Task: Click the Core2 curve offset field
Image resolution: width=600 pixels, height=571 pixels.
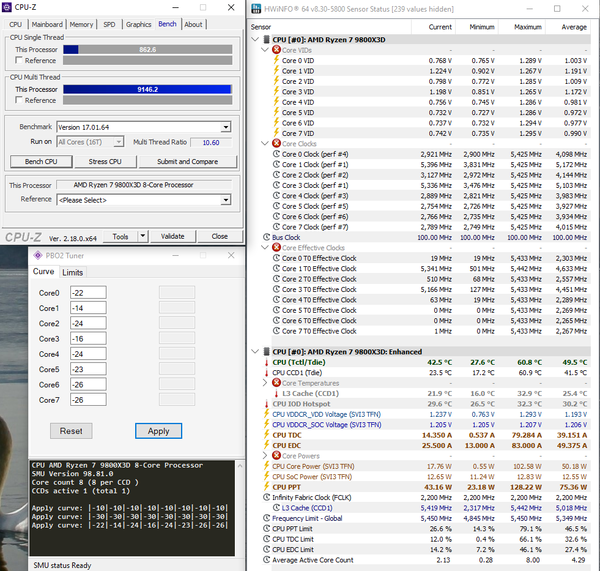Action: (88, 323)
